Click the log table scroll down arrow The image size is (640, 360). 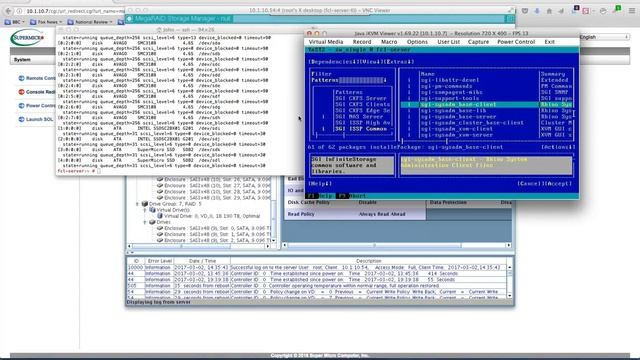(x=509, y=296)
